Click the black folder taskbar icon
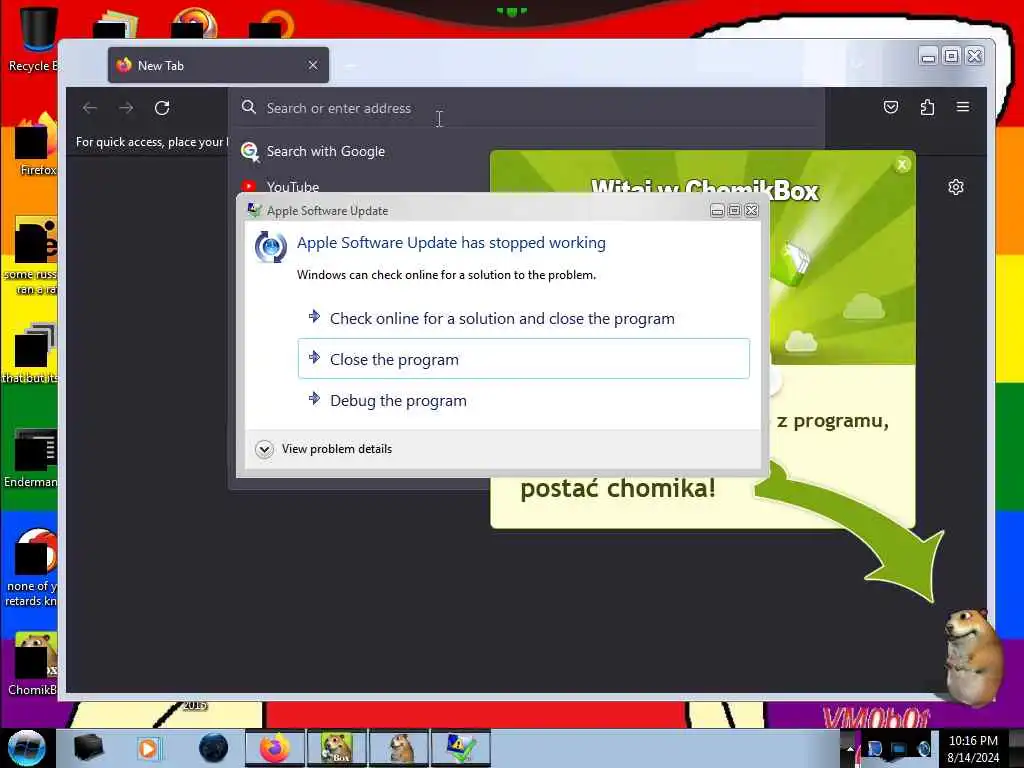Viewport: 1024px width, 768px height. coord(88,748)
